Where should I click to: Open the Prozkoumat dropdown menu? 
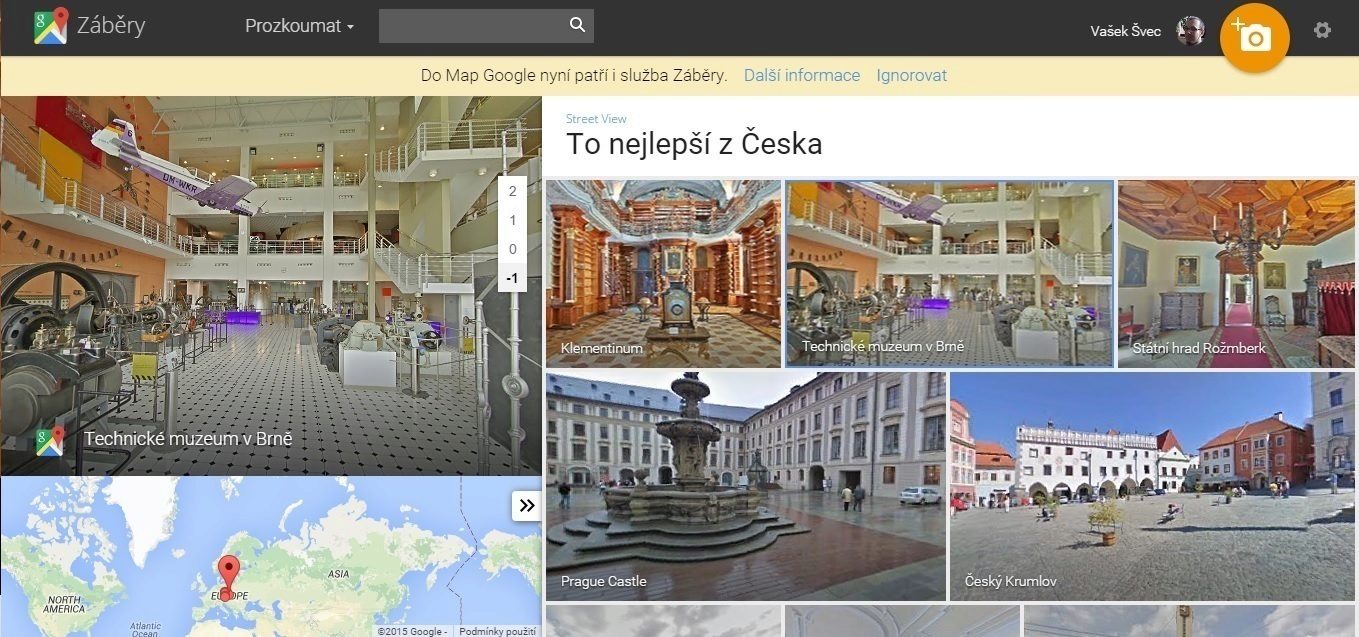[300, 26]
